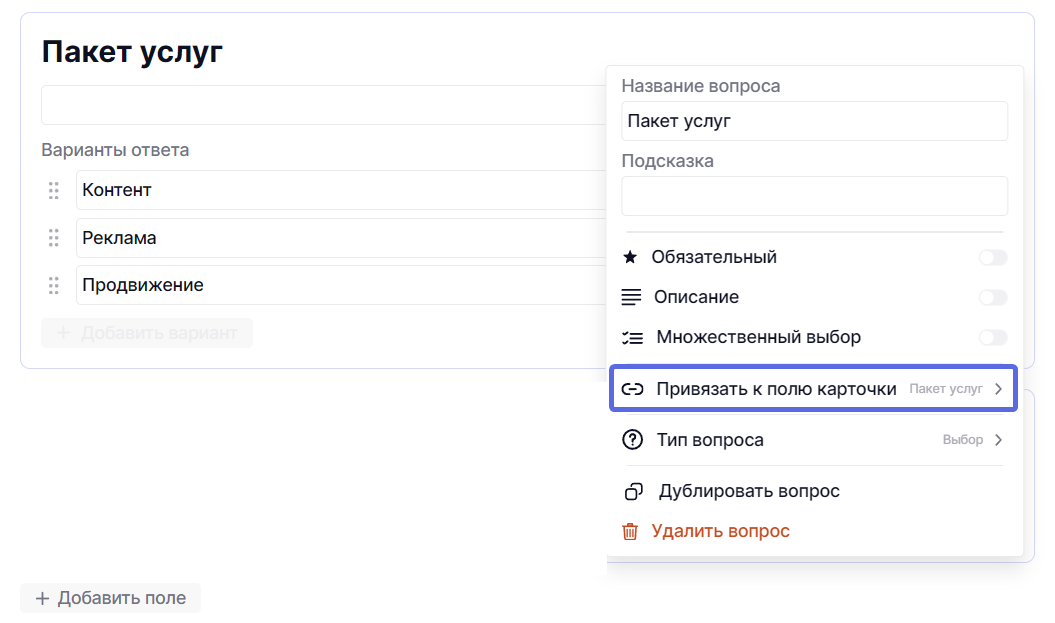Click the drag handle beside Контент option
This screenshot has width=1055, height=623.
pyautogui.click(x=54, y=190)
